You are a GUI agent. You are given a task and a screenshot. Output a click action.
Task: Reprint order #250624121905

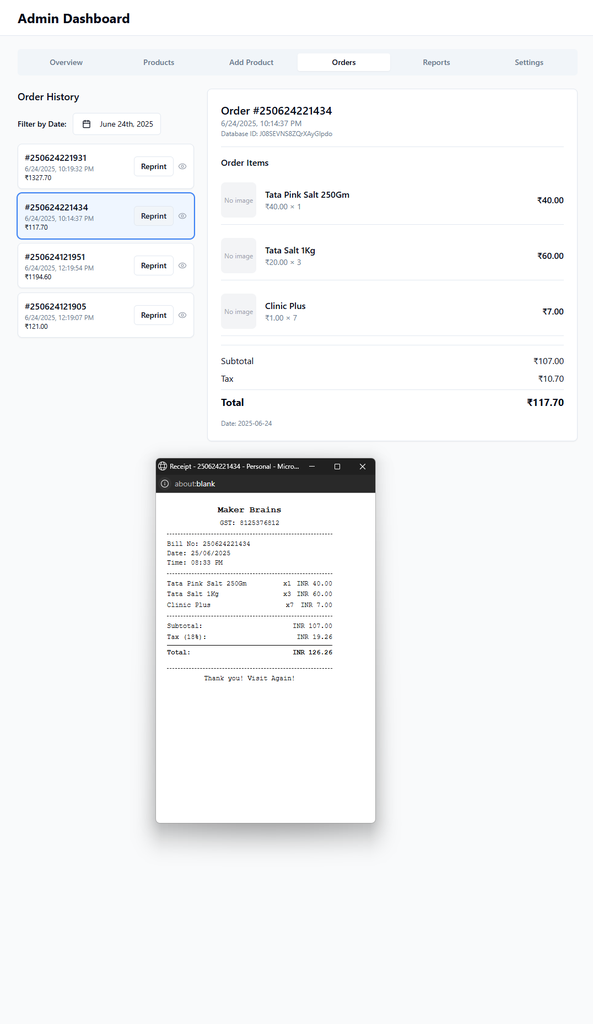[153, 315]
